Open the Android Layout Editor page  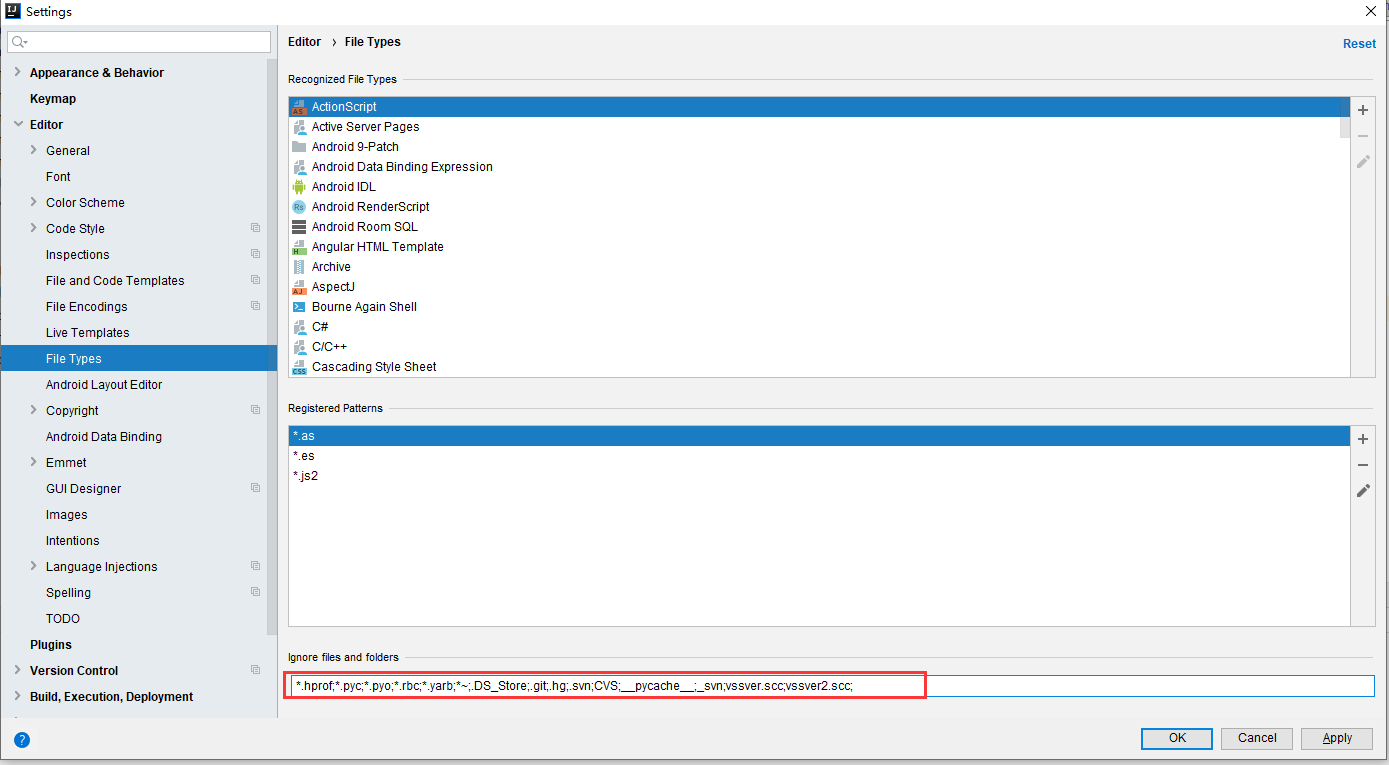pyautogui.click(x=104, y=385)
